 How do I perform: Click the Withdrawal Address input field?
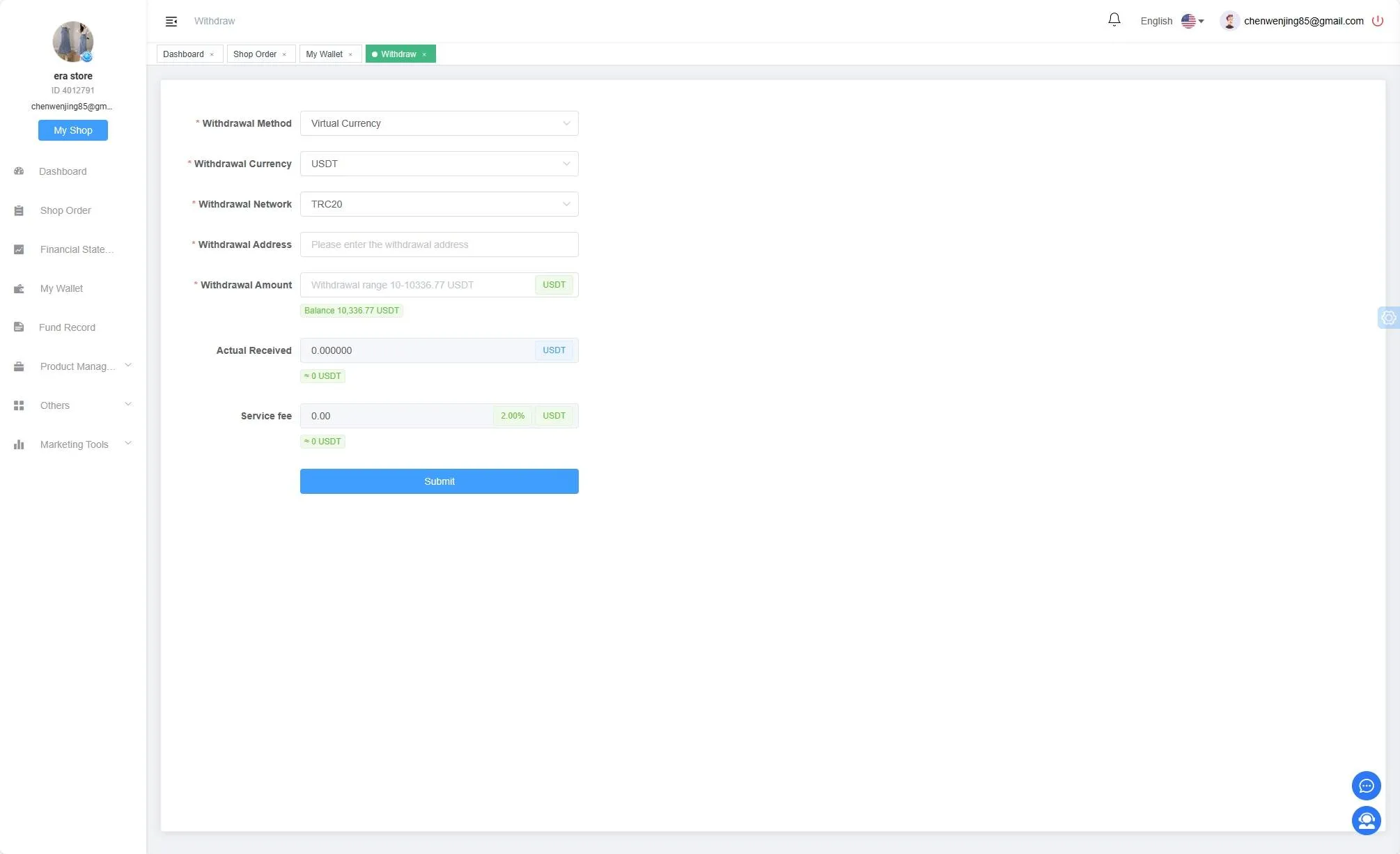pyautogui.click(x=439, y=244)
